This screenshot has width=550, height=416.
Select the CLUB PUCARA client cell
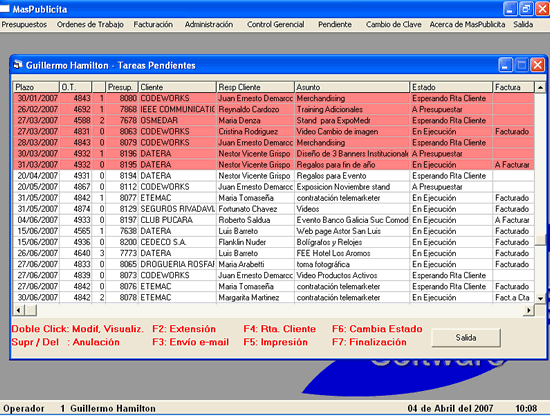pos(177,220)
